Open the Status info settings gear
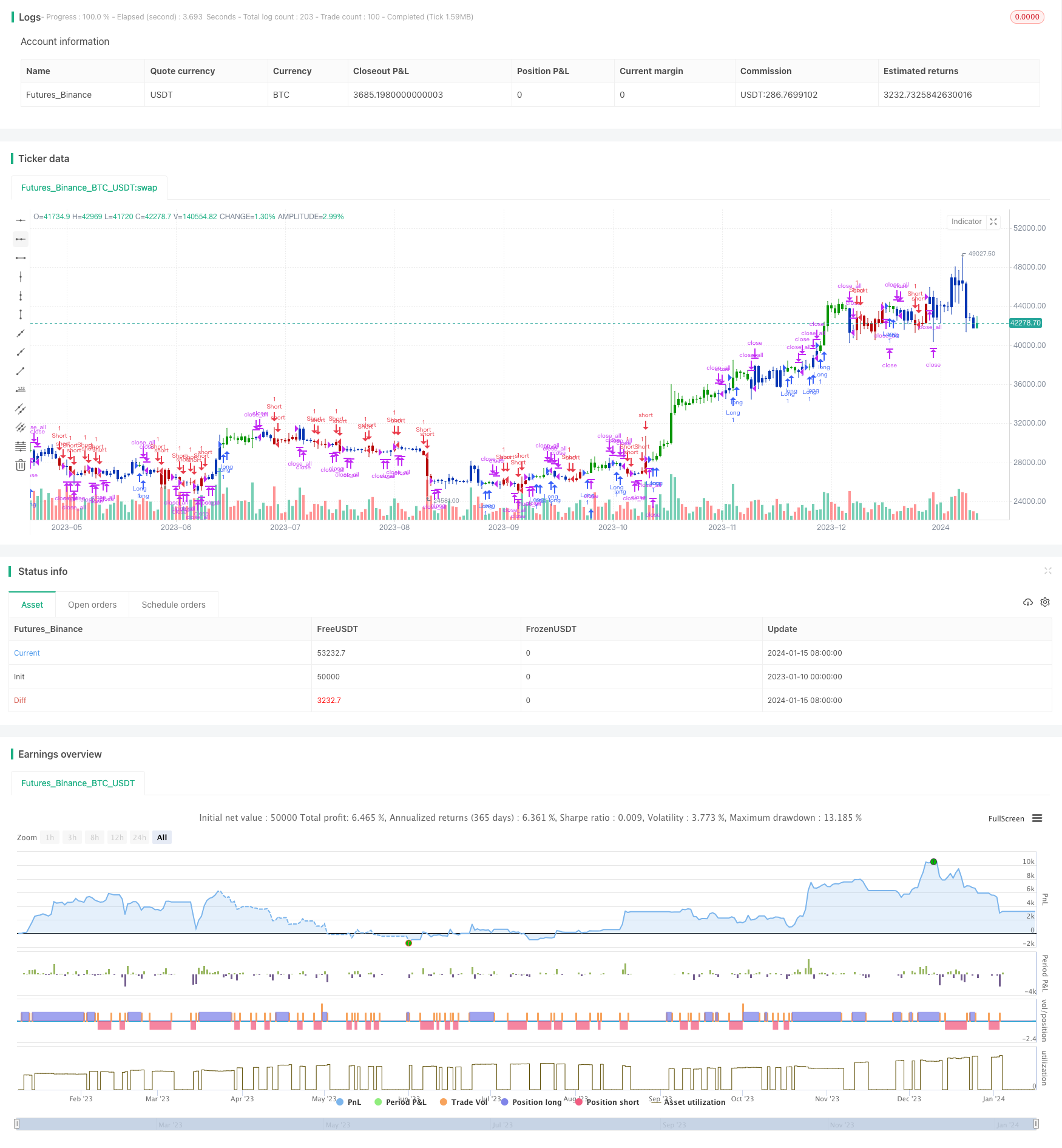Screen dimensions: 1062x1148 [1045, 602]
